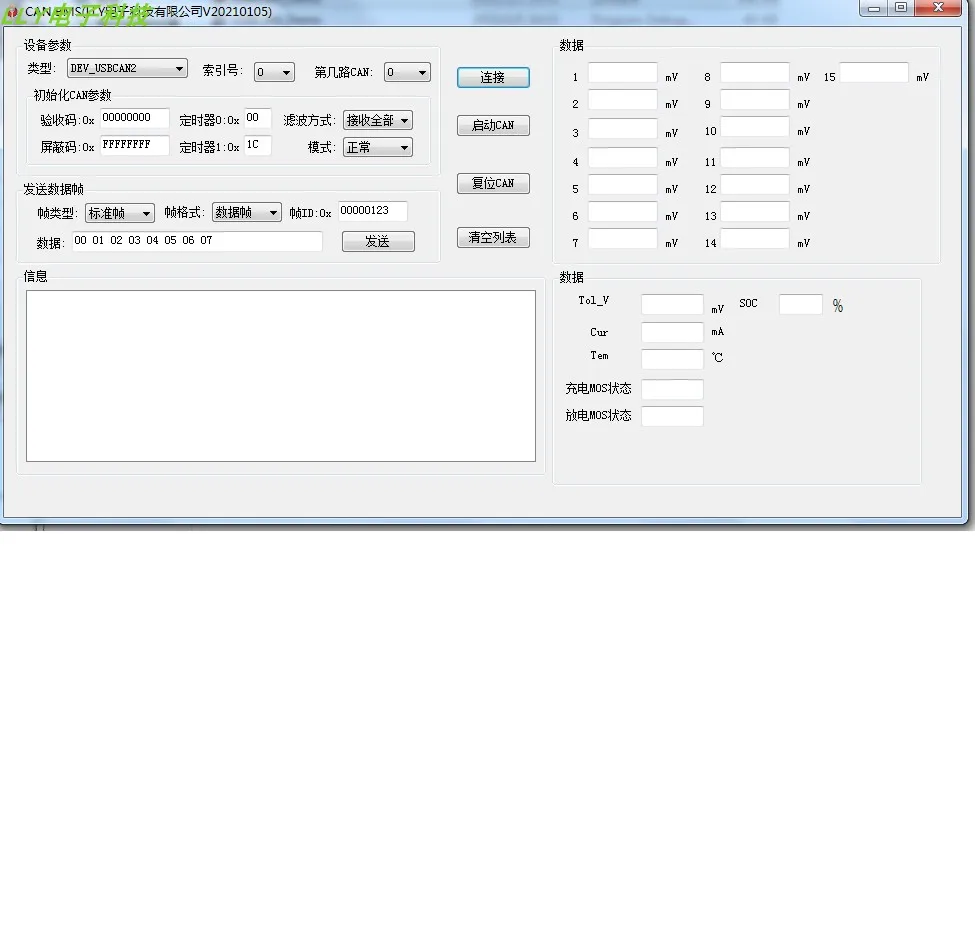Click the 发送数据帧 group label
Screen dimensions: 975x950
[x=53, y=189]
